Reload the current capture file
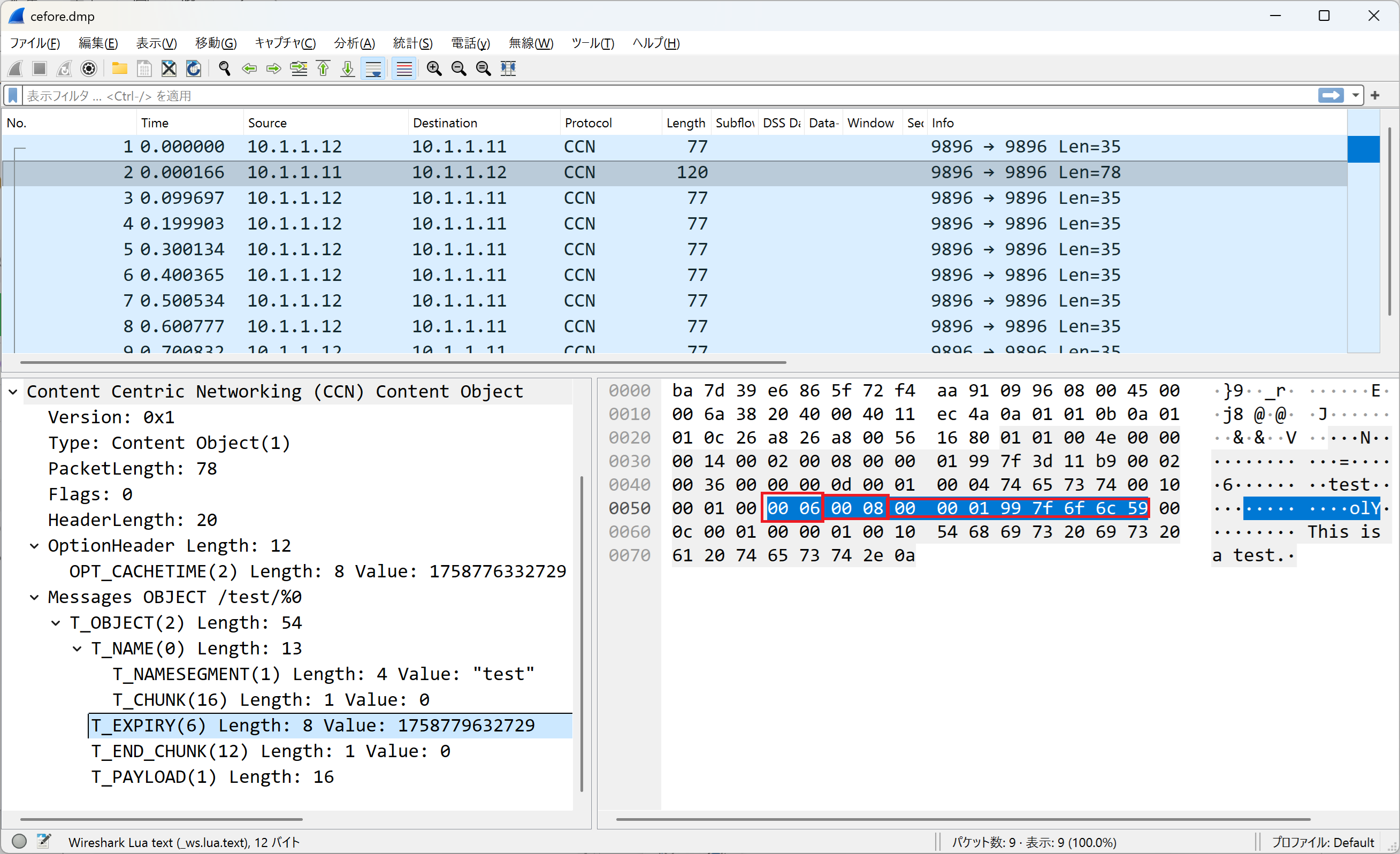 (194, 68)
